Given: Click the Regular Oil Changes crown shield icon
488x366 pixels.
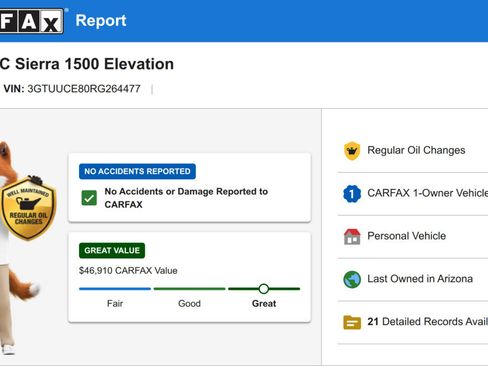Looking at the screenshot, I should pyautogui.click(x=352, y=151).
